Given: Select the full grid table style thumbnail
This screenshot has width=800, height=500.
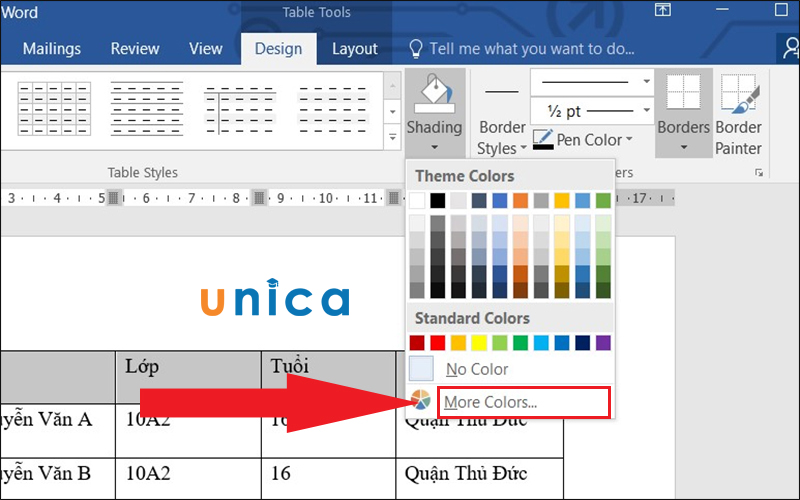Looking at the screenshot, I should coord(54,109).
